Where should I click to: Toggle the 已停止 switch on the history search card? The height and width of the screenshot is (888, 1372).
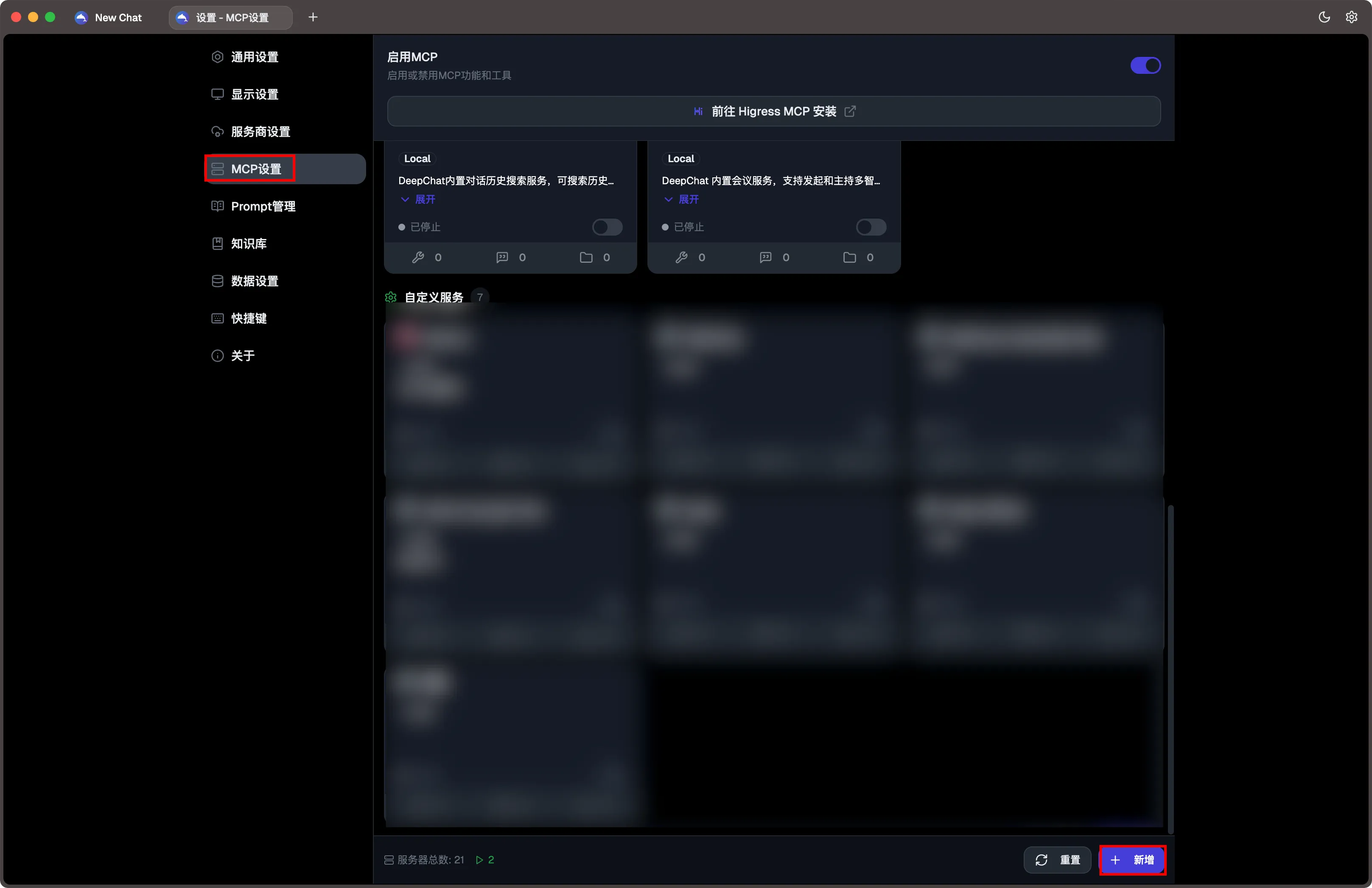[607, 227]
